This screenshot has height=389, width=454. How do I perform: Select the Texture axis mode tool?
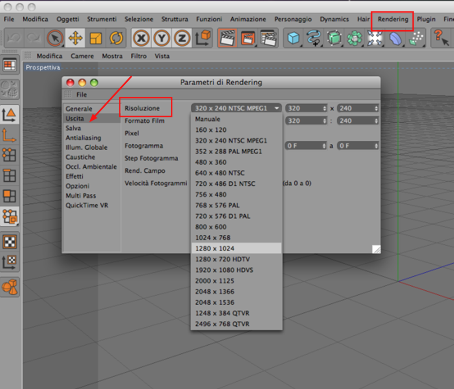pos(10,262)
